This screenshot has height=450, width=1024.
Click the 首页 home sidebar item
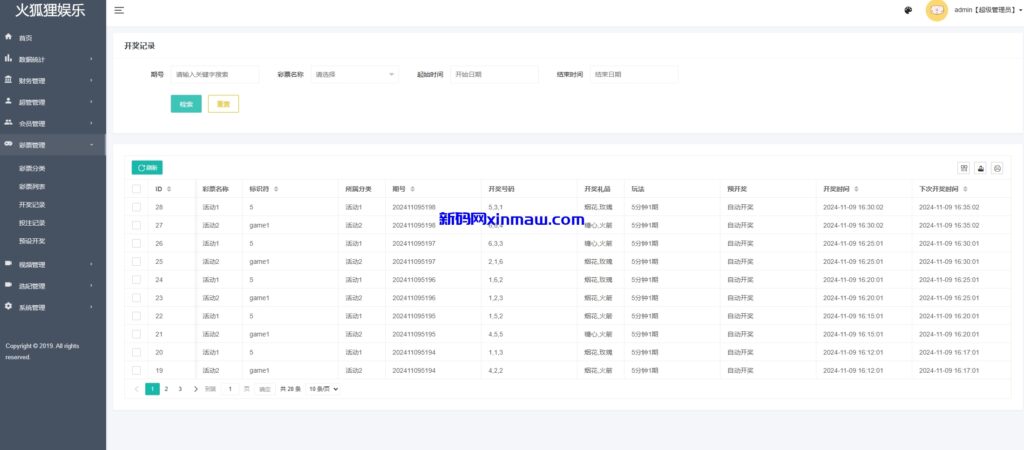coord(25,37)
